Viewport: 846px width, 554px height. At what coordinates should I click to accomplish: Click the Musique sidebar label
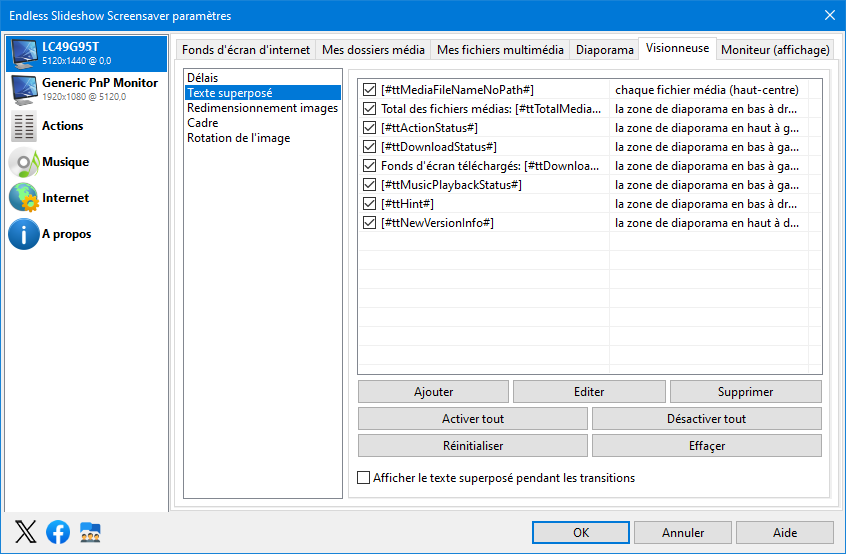[65, 162]
